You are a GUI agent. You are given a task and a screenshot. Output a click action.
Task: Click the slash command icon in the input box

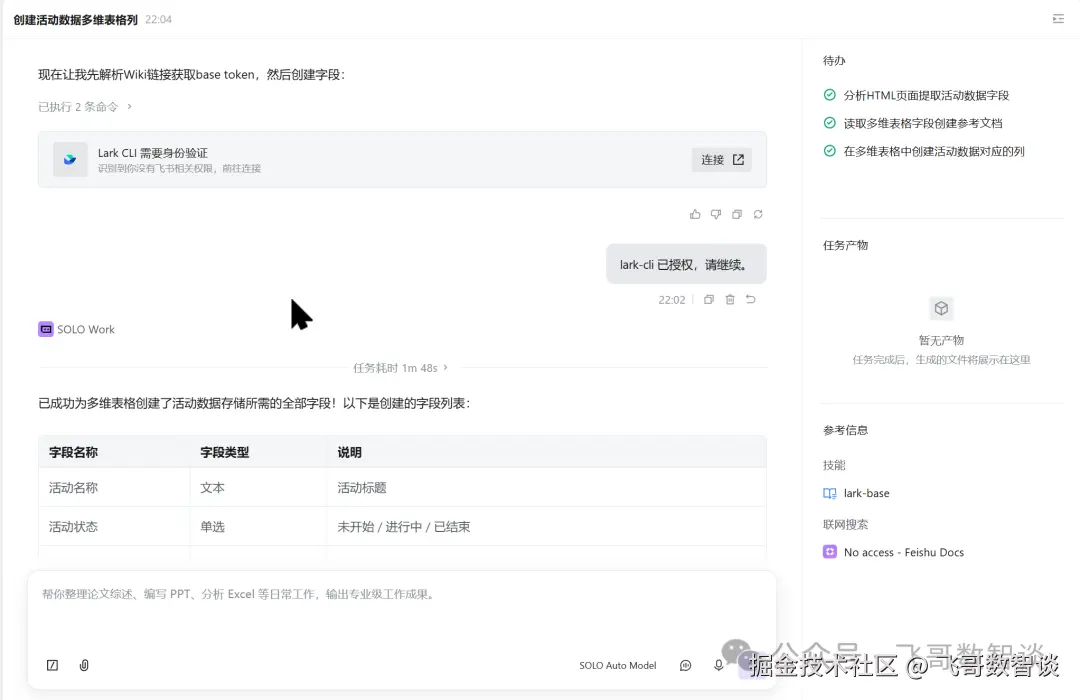(x=52, y=665)
